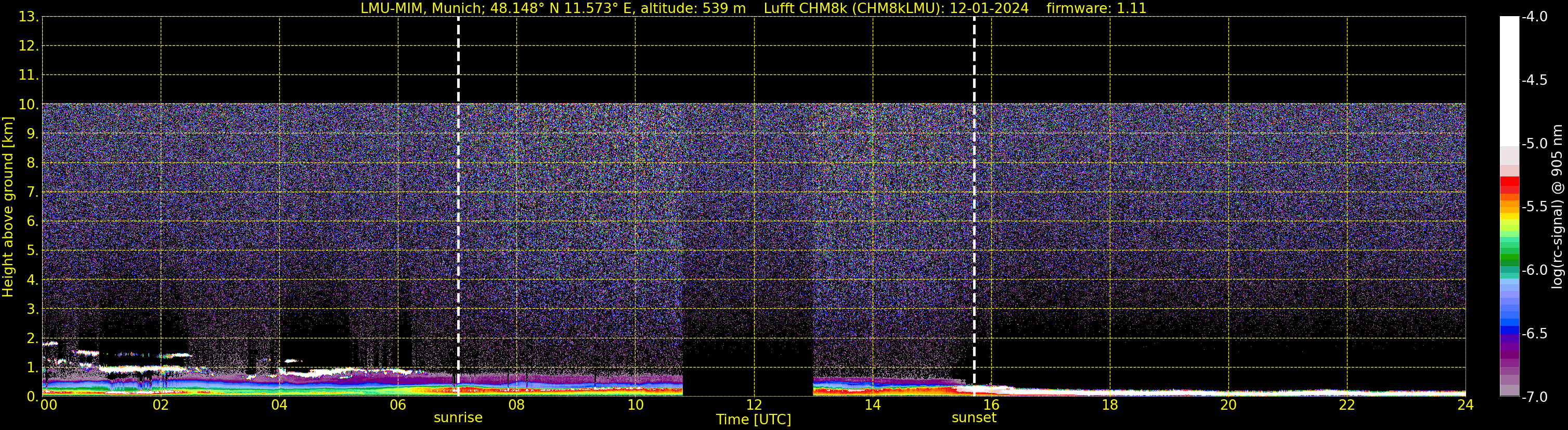Click the '08' time tick label
Screen dimensions: 1568x430
pyautogui.click(x=517, y=405)
